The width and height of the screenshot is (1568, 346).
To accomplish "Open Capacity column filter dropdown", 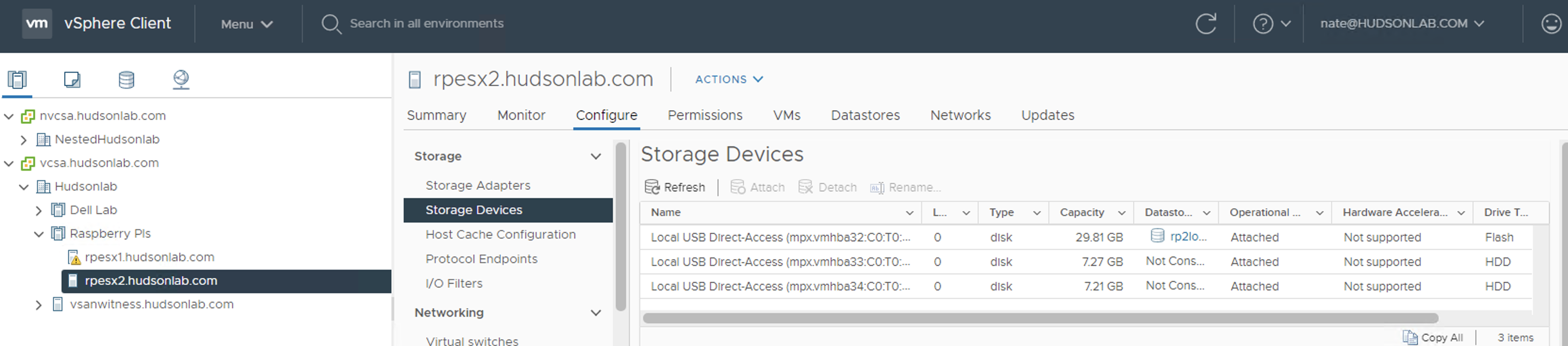I will click(1121, 213).
